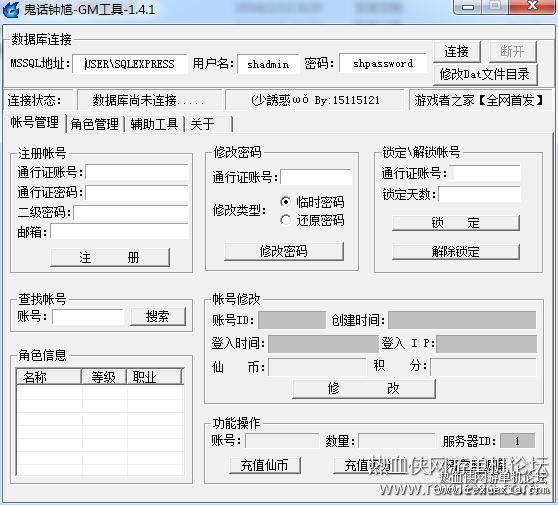The image size is (558, 505).
Task: Click the 搜索 account button
Action: tap(158, 316)
